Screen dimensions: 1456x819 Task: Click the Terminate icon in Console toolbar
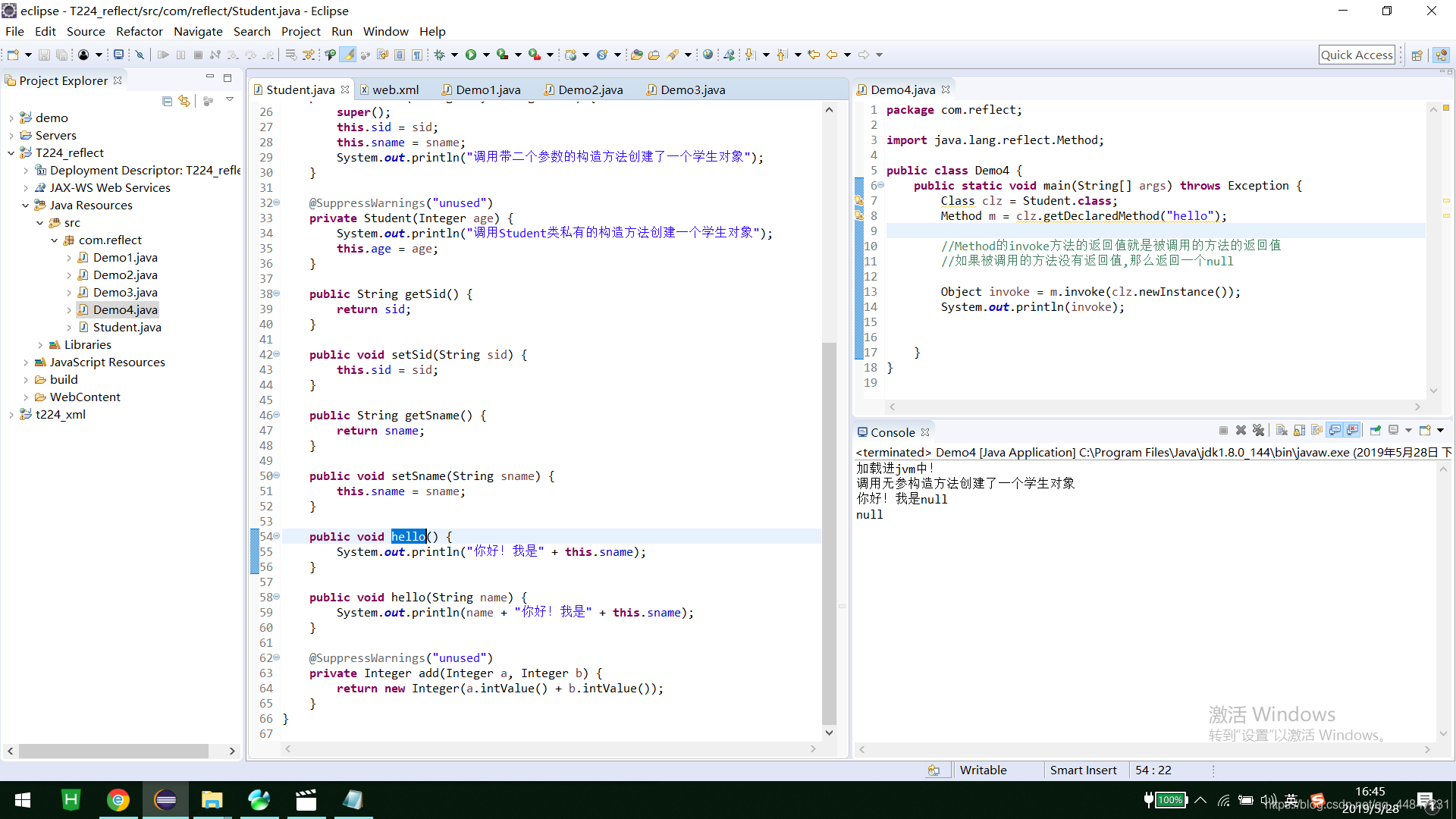[1223, 431]
